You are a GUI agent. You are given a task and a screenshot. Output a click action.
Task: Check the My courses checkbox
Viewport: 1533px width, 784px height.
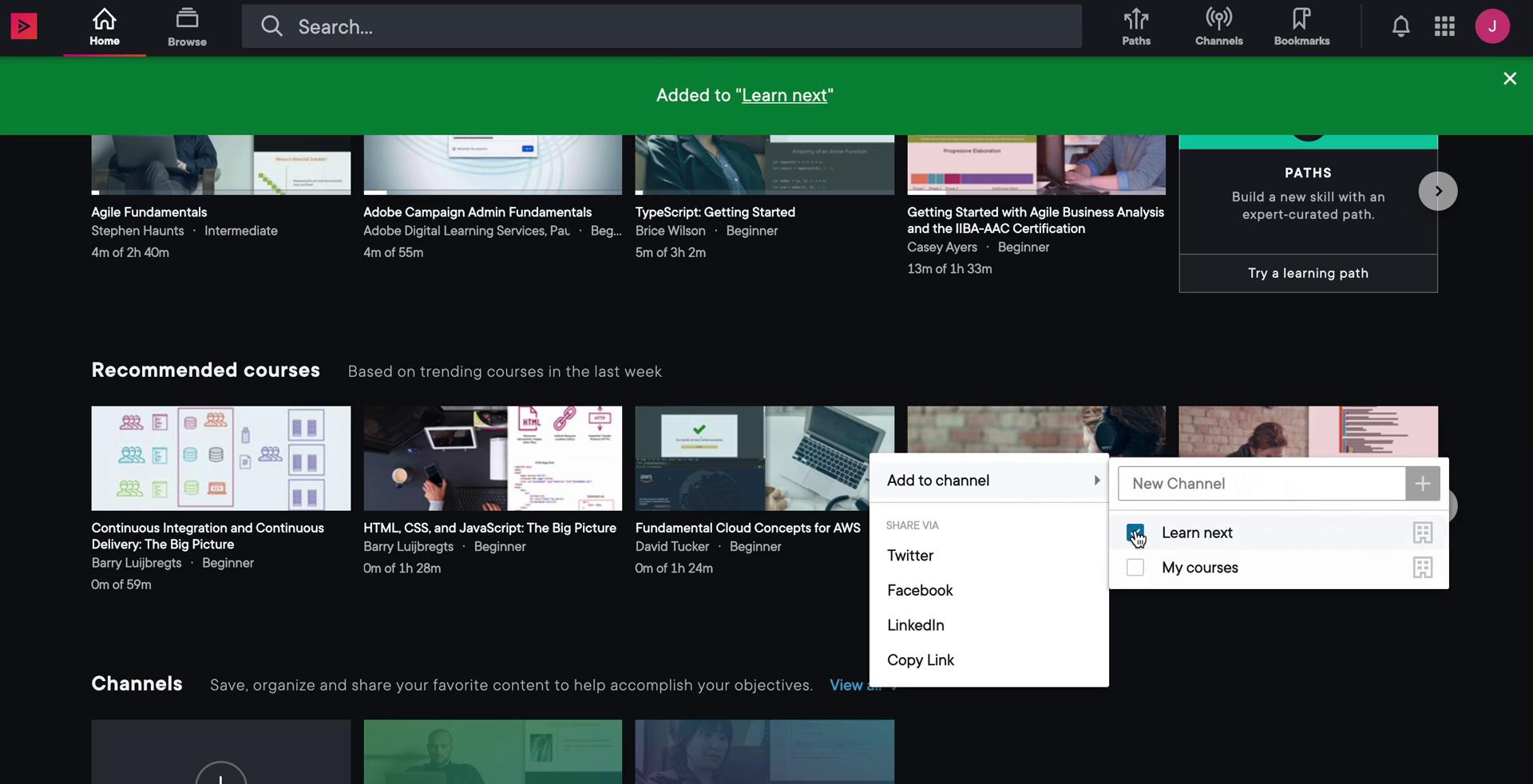[1135, 568]
